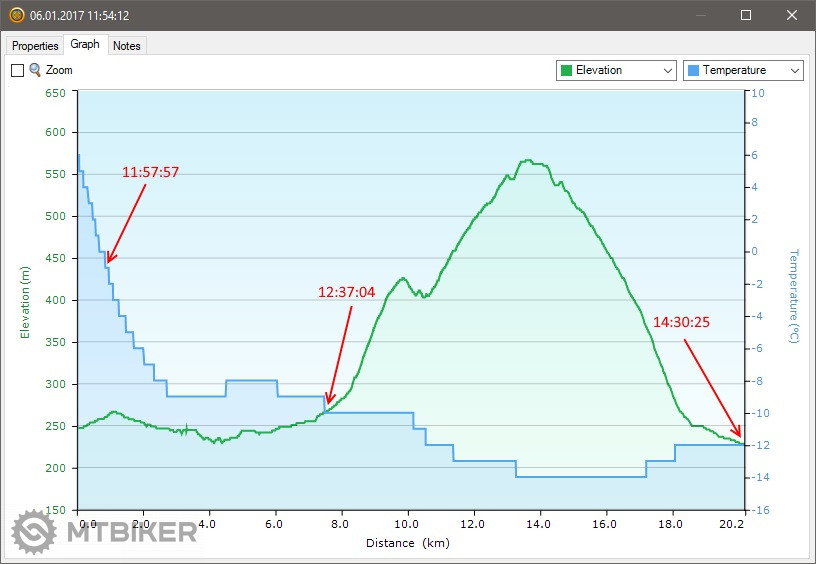Image resolution: width=816 pixels, height=564 pixels.
Task: Open the Notes tab
Action: [127, 46]
